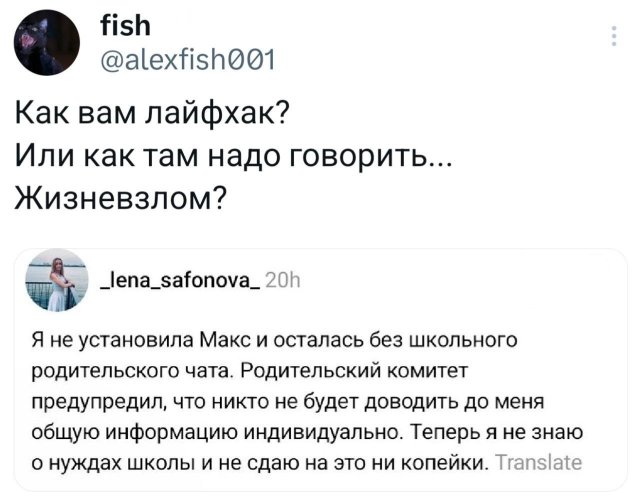Screen dimensions: 640x504
Task: Click quoted line starting "предупредил, что никто"
Action: coord(298,401)
